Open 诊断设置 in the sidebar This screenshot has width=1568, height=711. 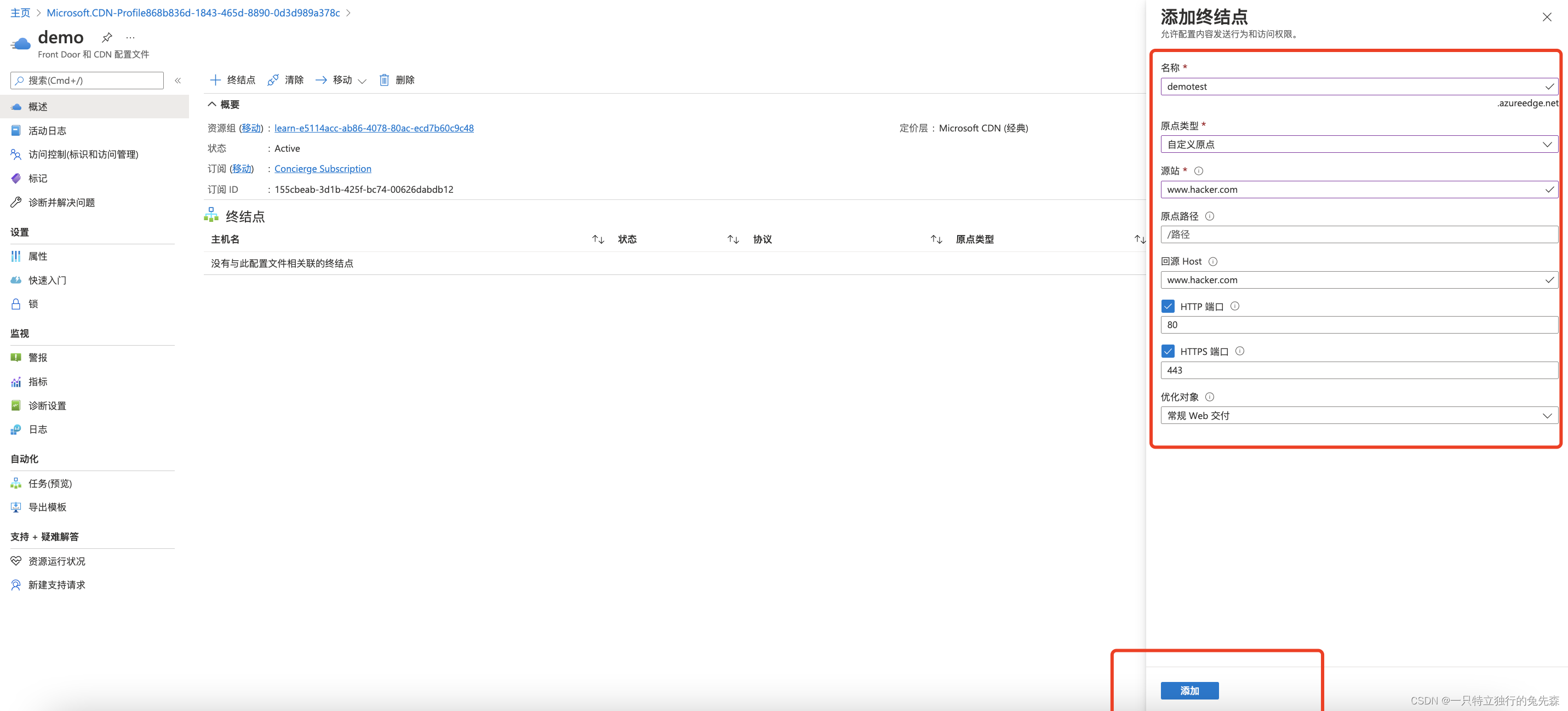pyautogui.click(x=47, y=405)
